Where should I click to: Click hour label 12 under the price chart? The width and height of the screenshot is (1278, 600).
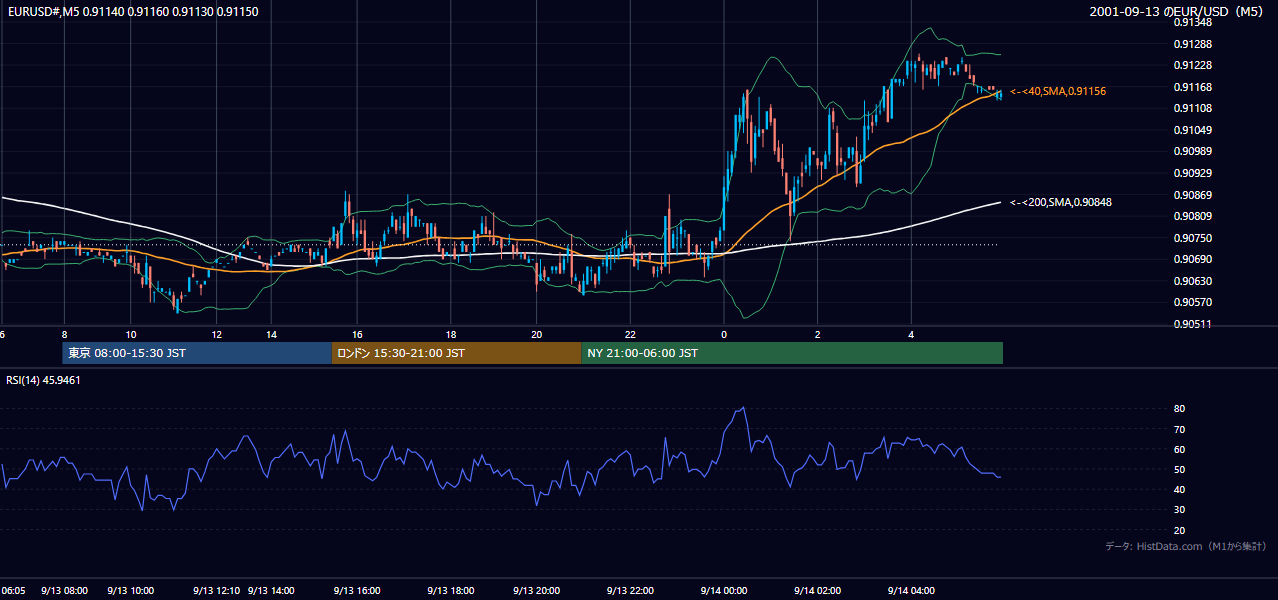point(216,334)
